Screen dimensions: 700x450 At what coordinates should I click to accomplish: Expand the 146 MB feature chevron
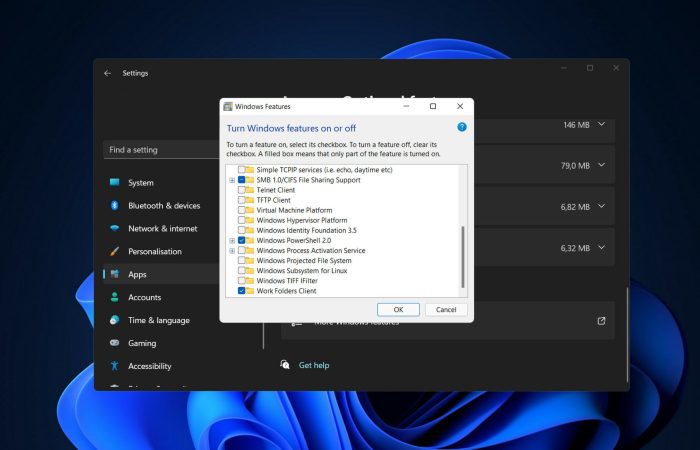pyautogui.click(x=601, y=124)
